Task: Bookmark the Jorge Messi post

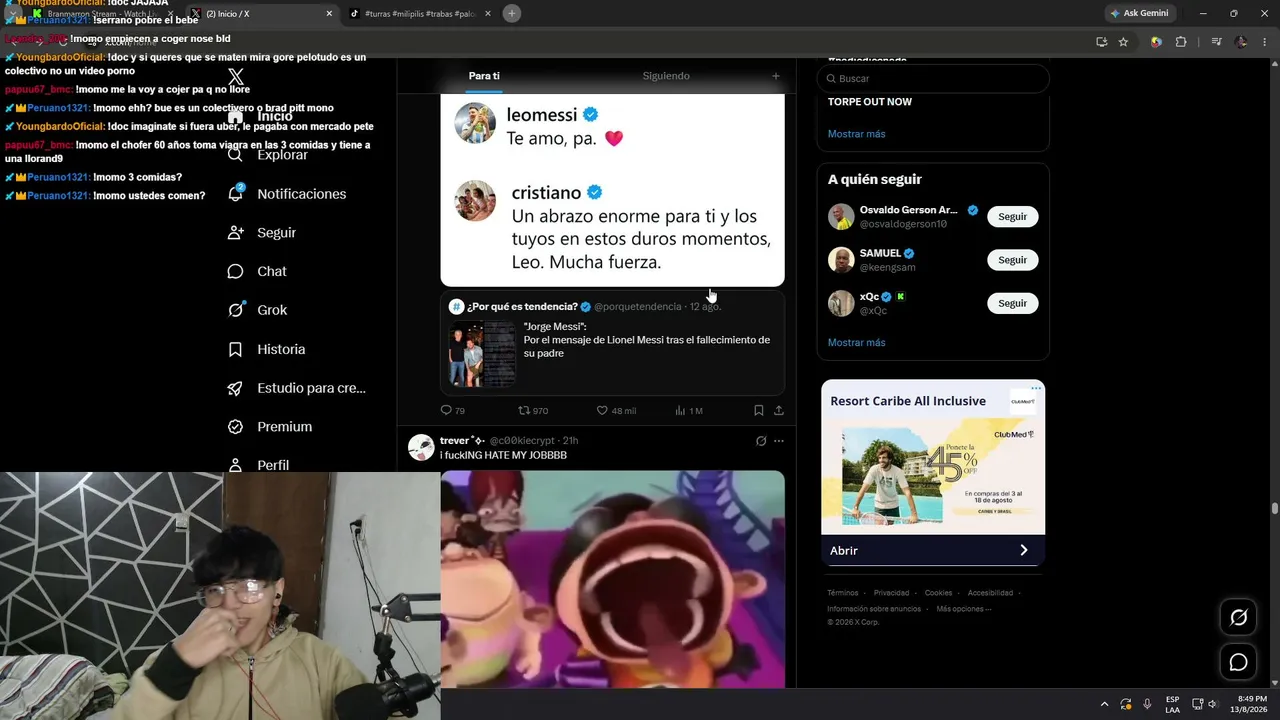Action: (759, 410)
